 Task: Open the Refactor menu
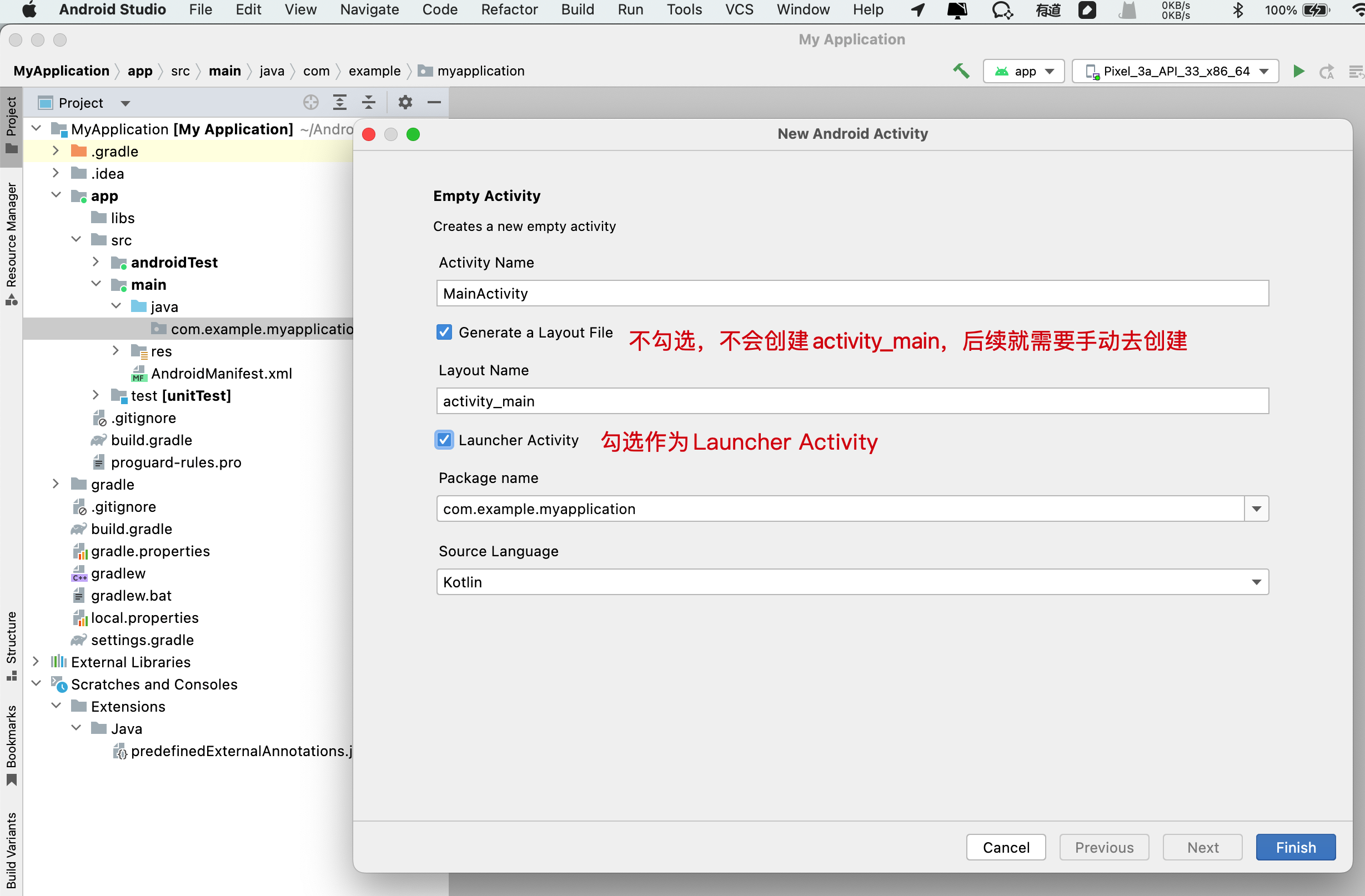pos(509,10)
